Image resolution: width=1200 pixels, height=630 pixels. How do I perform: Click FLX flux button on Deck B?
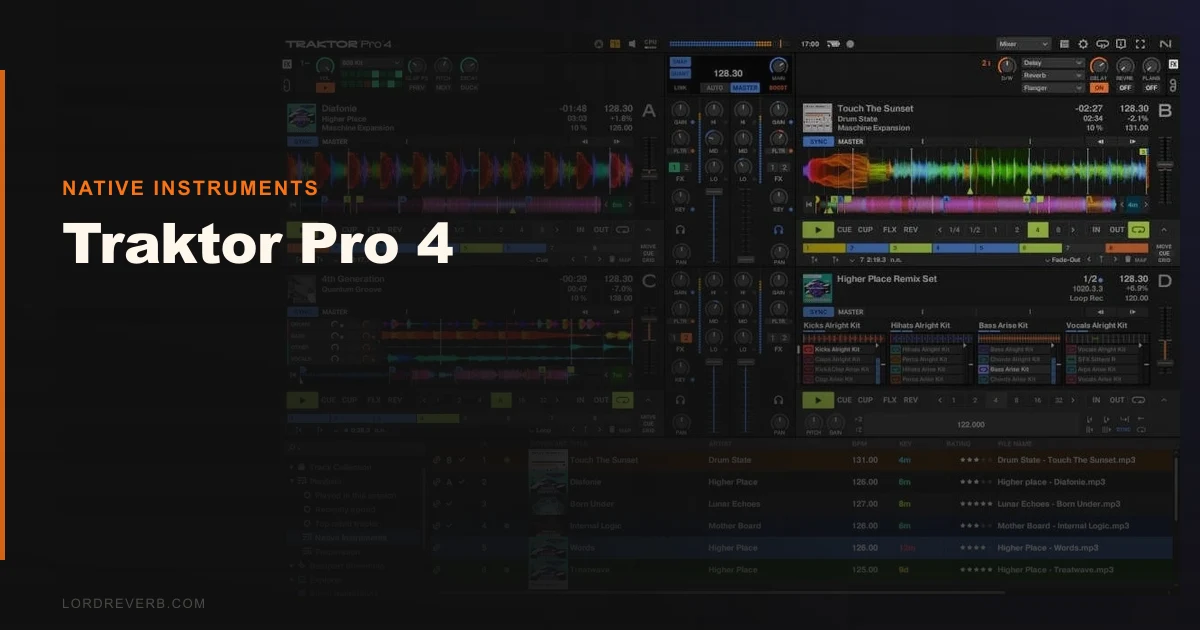click(889, 230)
